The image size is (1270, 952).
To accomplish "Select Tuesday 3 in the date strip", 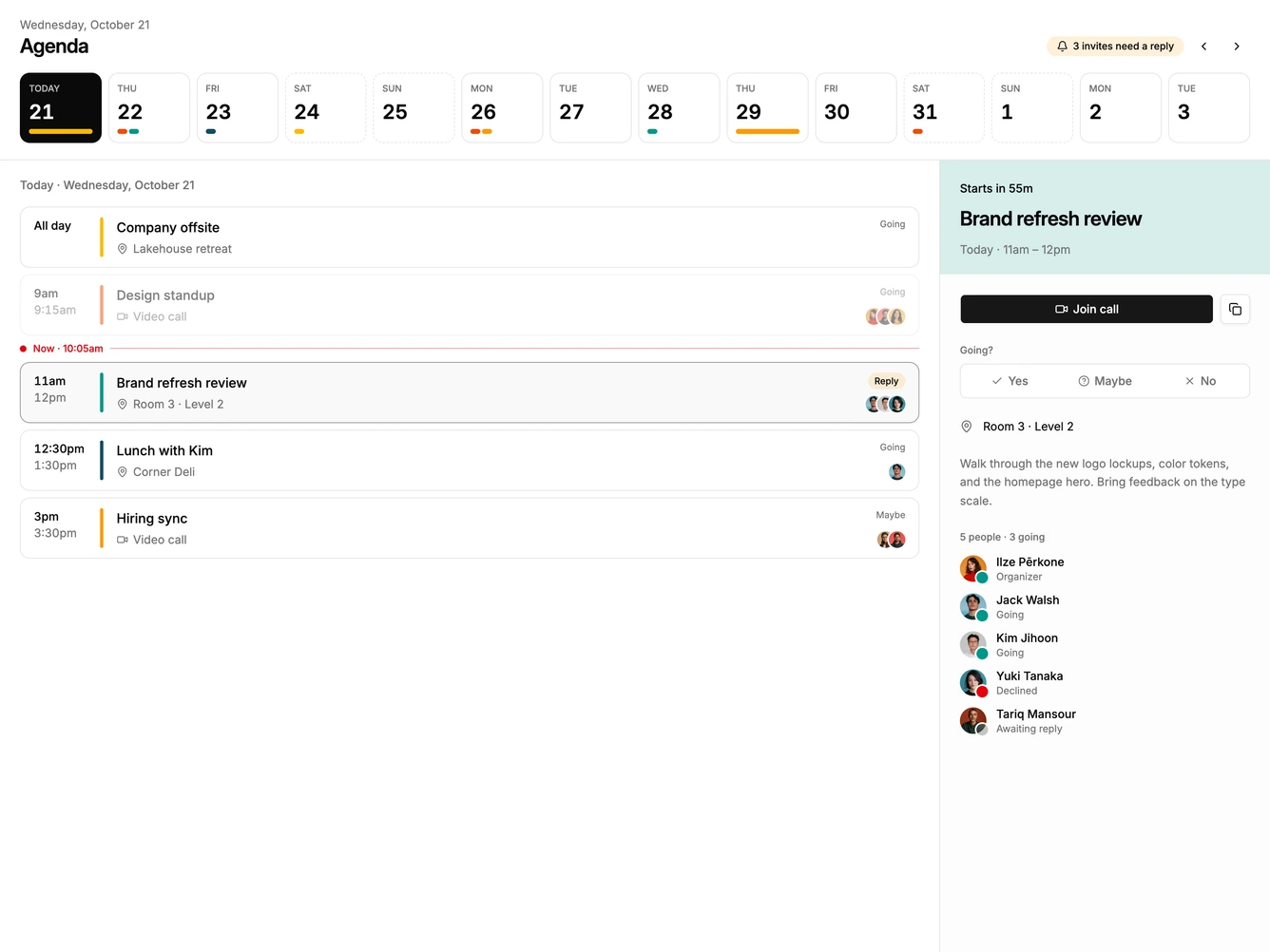I will coord(1209,108).
